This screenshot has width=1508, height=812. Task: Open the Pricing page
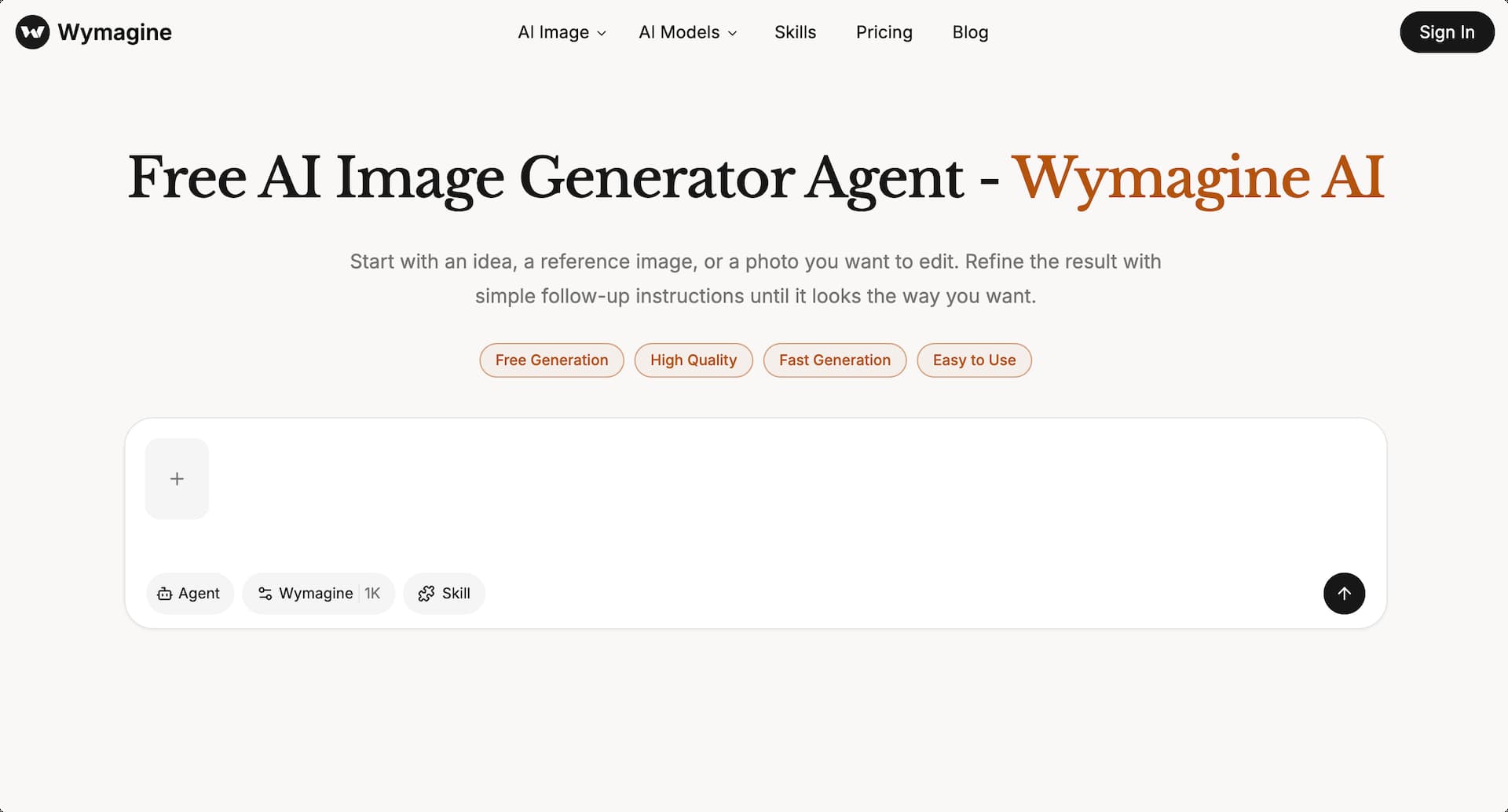884,32
